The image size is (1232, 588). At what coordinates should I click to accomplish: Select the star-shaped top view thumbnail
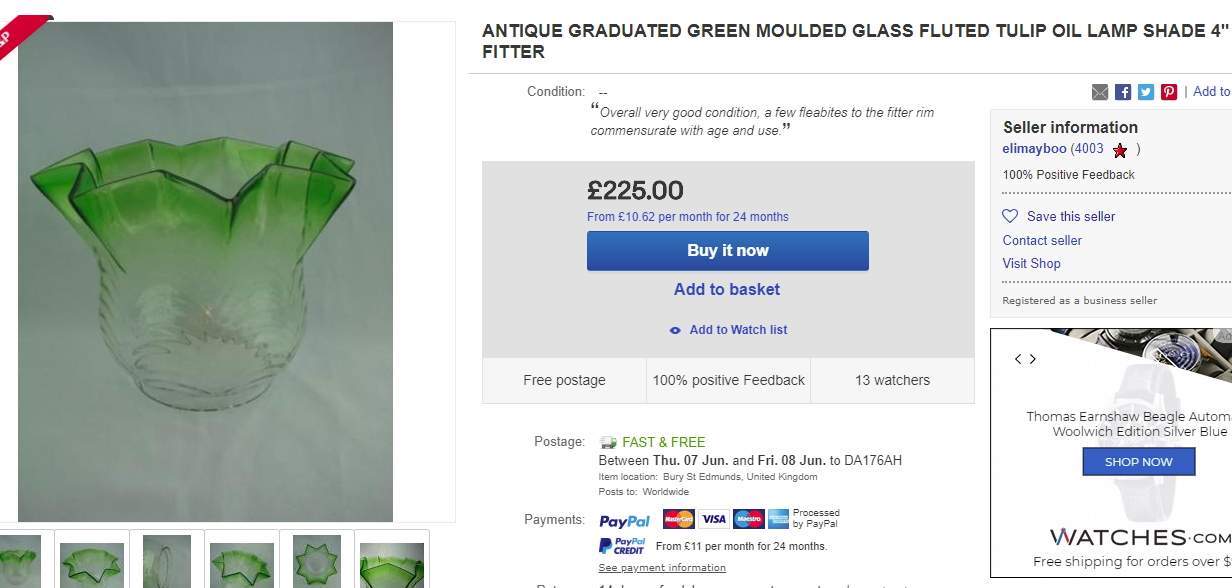tap(317, 561)
